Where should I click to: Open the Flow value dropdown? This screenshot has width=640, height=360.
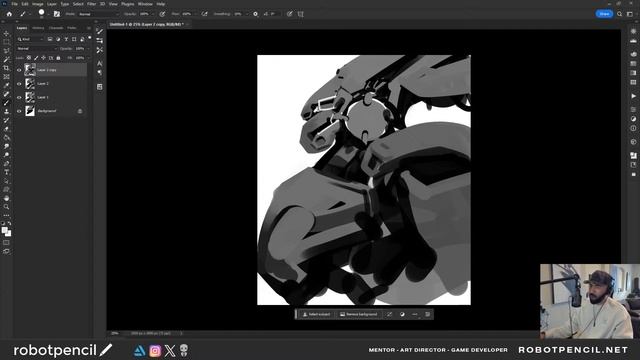click(x=195, y=14)
